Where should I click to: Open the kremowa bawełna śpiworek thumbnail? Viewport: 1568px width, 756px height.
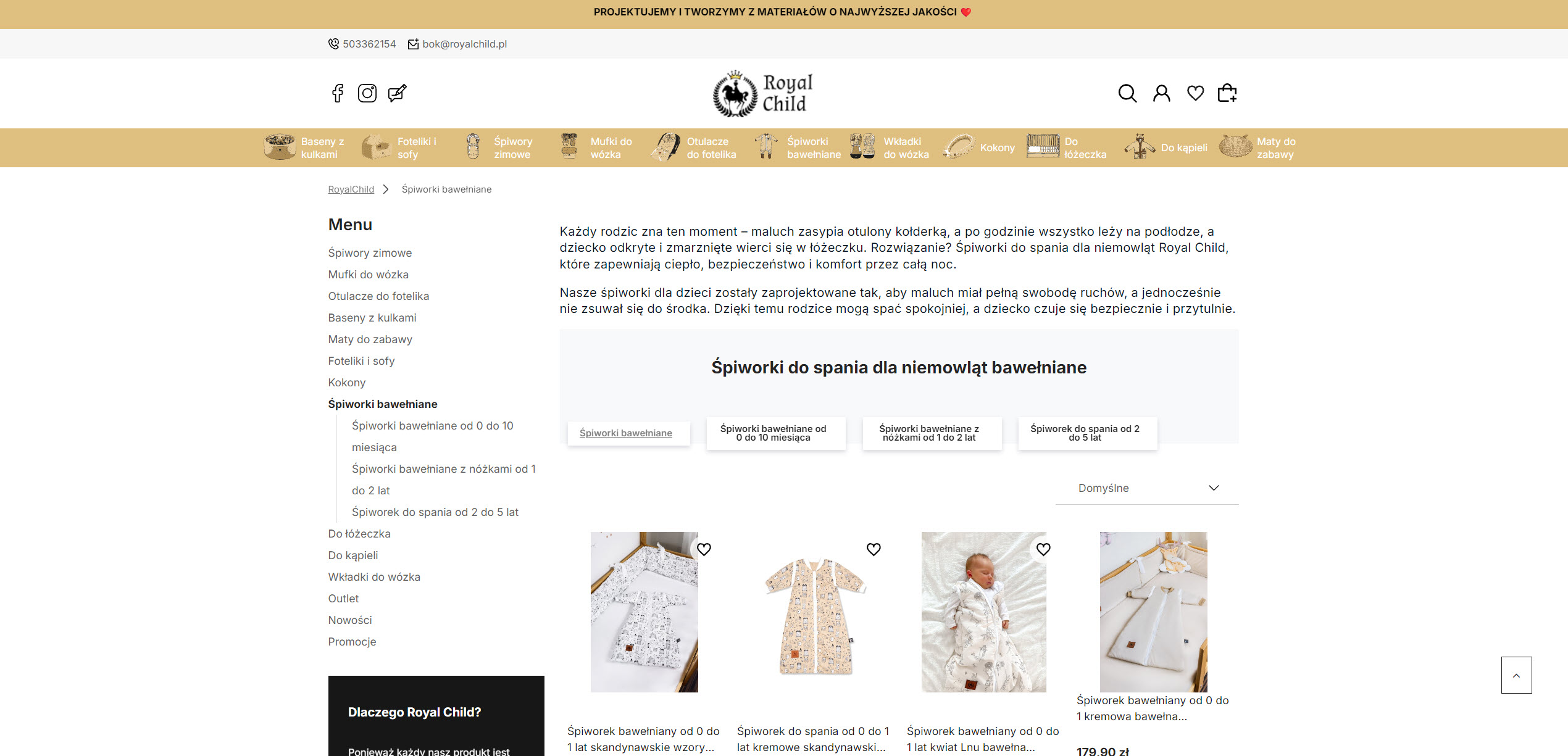tap(1153, 612)
